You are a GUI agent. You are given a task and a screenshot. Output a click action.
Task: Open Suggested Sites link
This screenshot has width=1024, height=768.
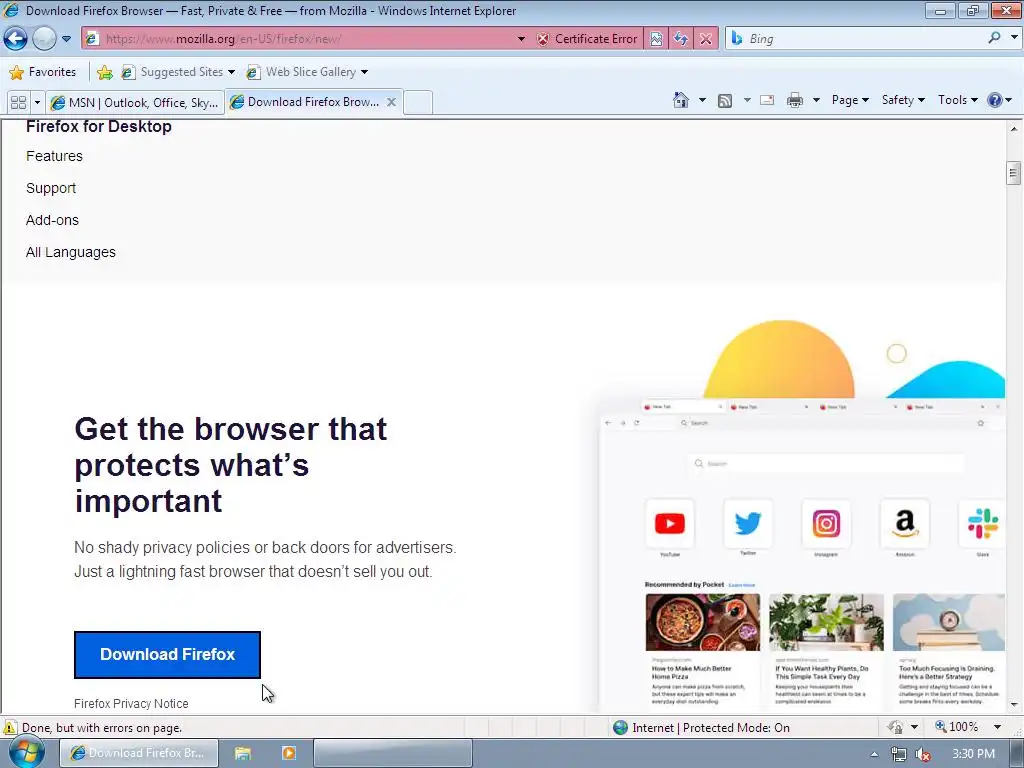click(178, 72)
